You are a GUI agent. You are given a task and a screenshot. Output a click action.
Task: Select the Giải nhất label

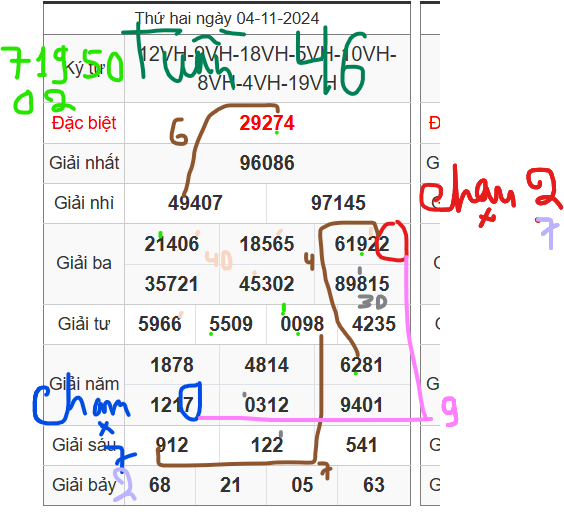pos(84,163)
